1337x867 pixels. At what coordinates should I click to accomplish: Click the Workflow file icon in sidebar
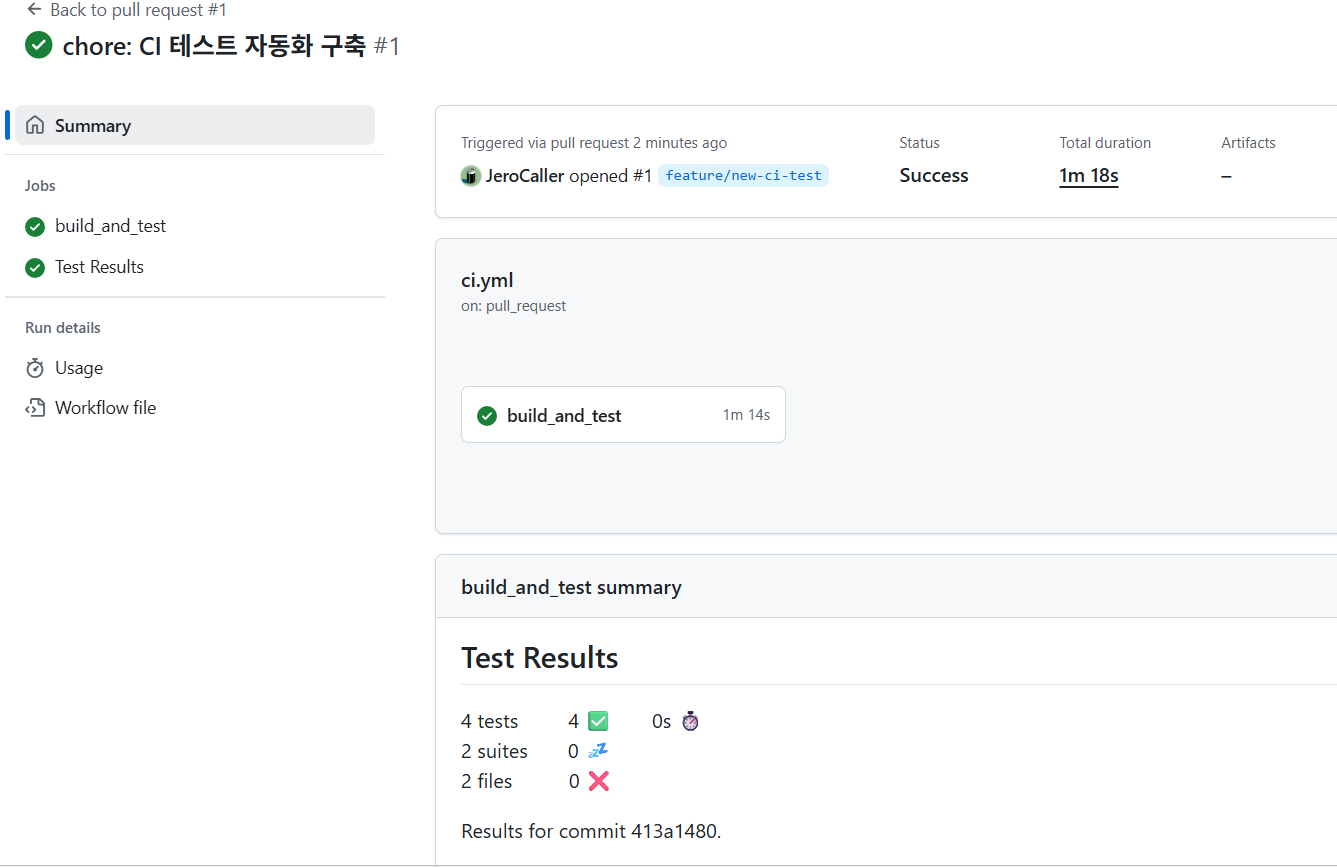click(35, 407)
